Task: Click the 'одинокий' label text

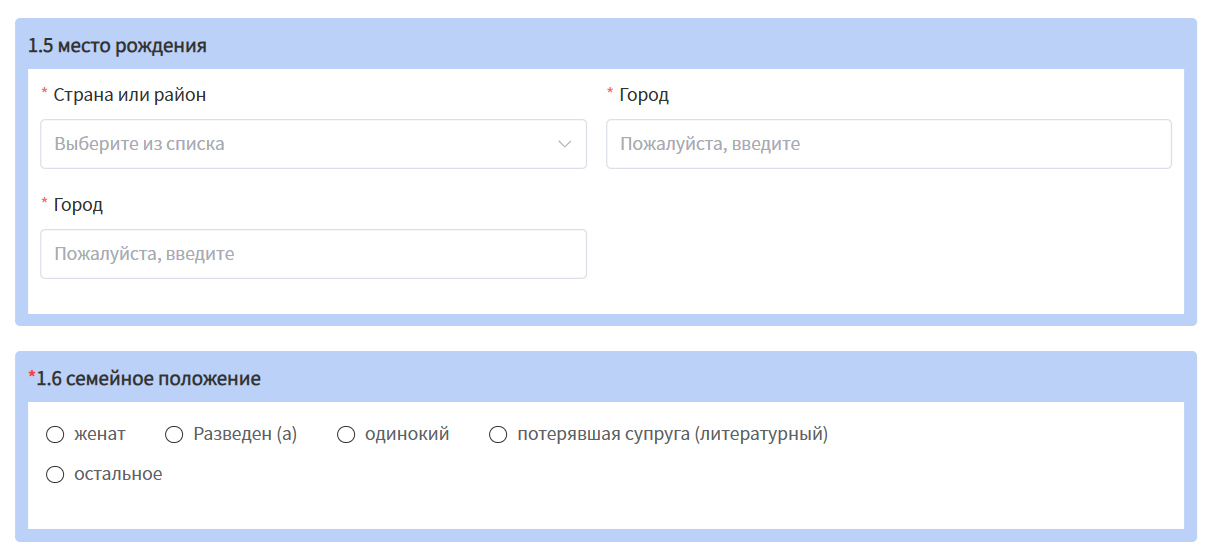Action: 407,434
